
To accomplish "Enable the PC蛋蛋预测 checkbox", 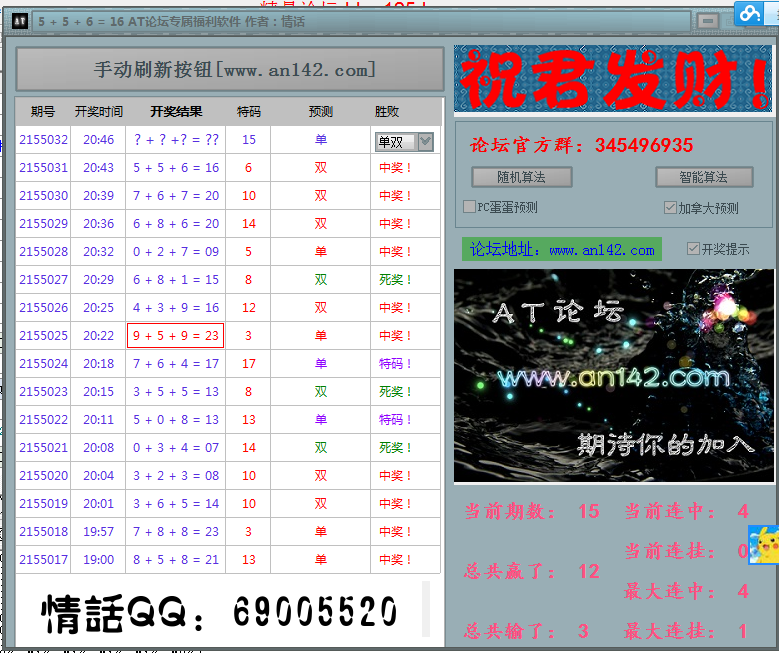I will 469,207.
